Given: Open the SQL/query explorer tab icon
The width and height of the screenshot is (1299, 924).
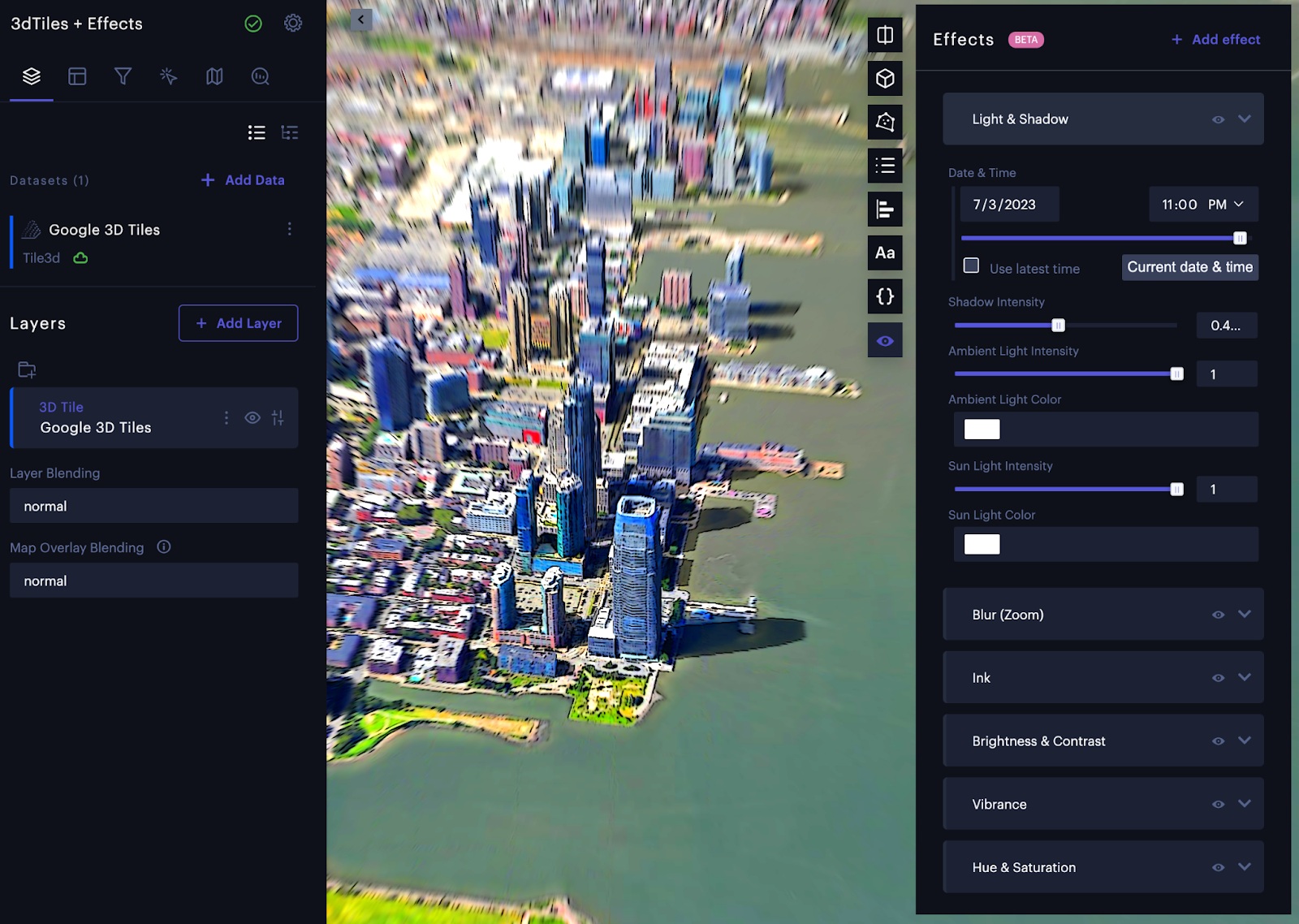Looking at the screenshot, I should point(260,76).
